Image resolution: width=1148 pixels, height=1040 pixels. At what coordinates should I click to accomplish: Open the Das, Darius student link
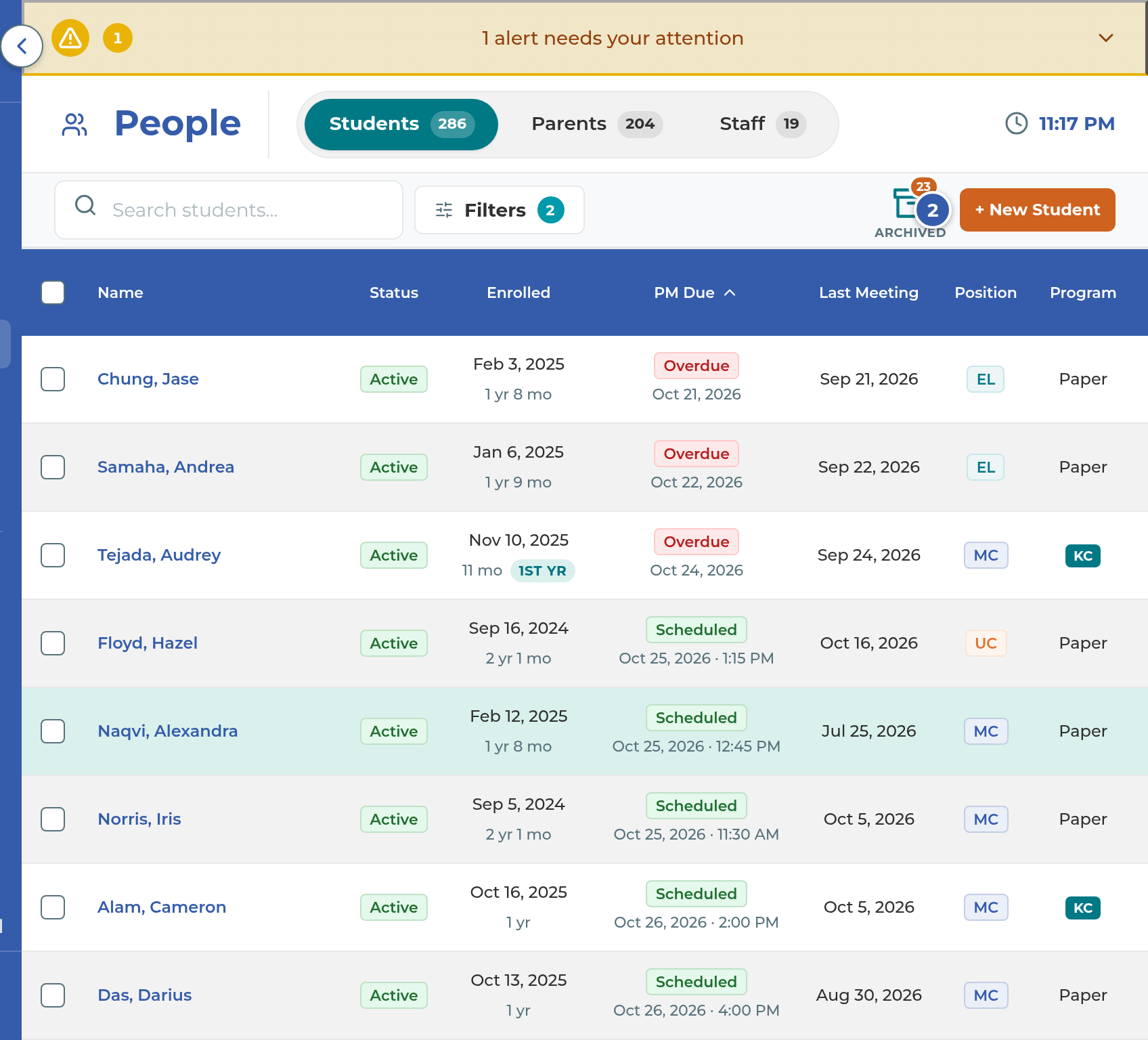point(145,995)
